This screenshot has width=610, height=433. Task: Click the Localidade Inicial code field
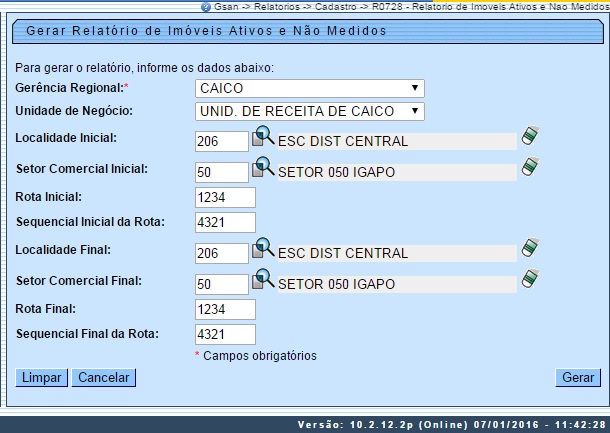pyautogui.click(x=221, y=141)
